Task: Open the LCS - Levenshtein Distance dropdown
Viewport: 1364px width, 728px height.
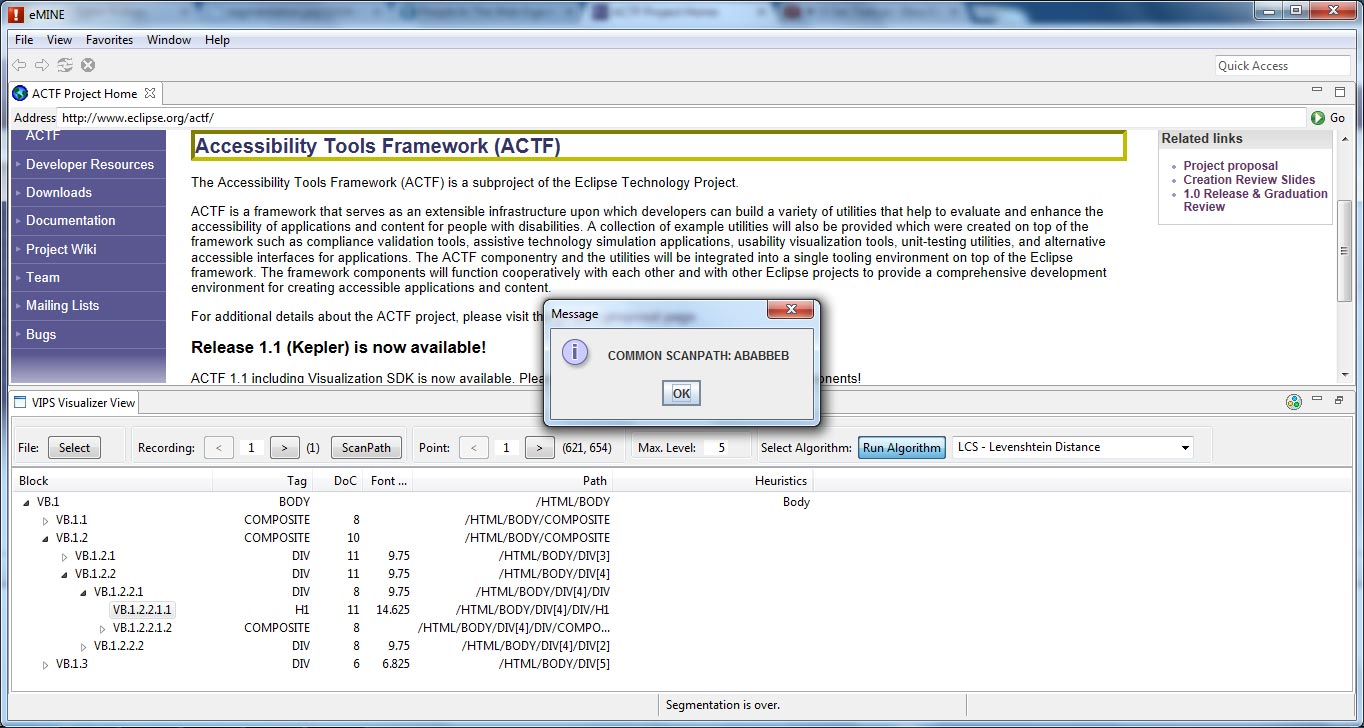Action: (x=1186, y=447)
